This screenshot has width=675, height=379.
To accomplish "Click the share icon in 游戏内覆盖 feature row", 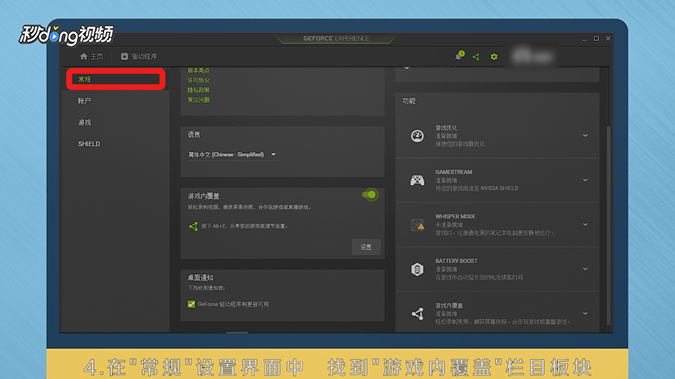I will [418, 314].
